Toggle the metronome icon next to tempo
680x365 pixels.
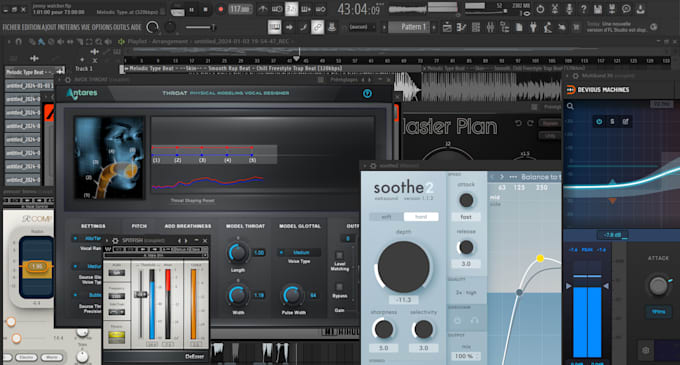click(262, 9)
